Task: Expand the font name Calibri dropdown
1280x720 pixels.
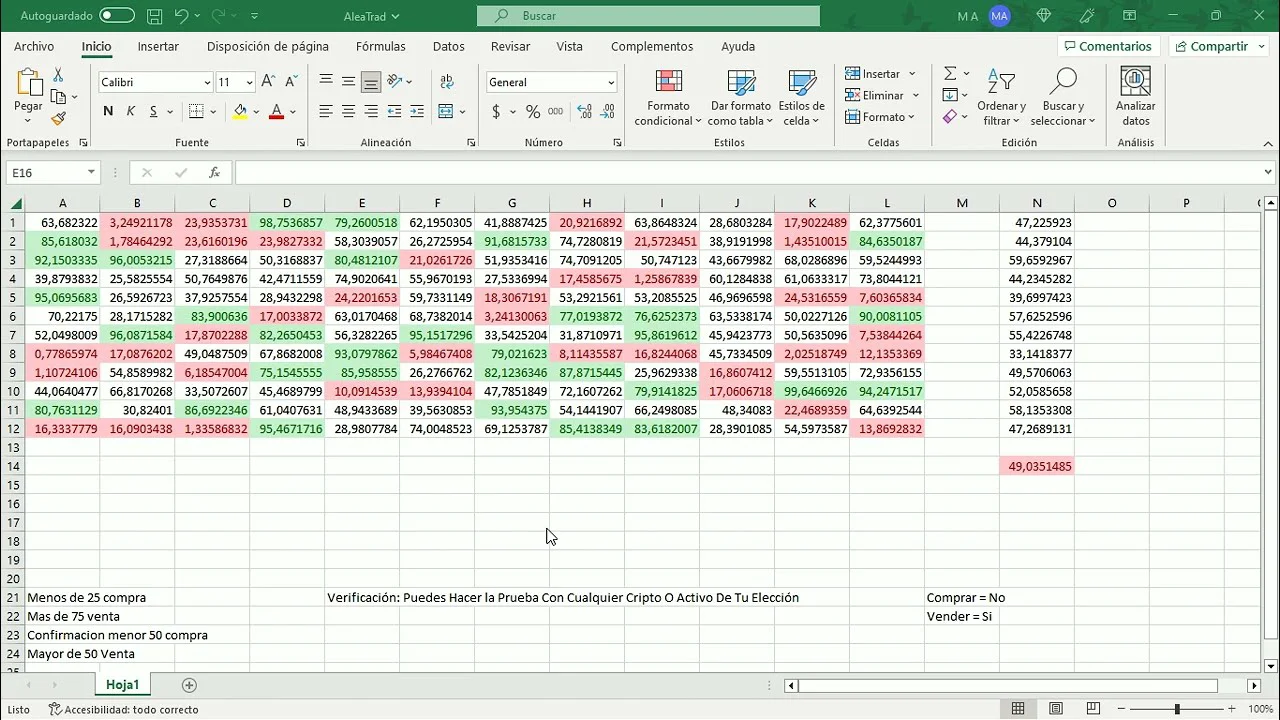Action: [x=207, y=83]
